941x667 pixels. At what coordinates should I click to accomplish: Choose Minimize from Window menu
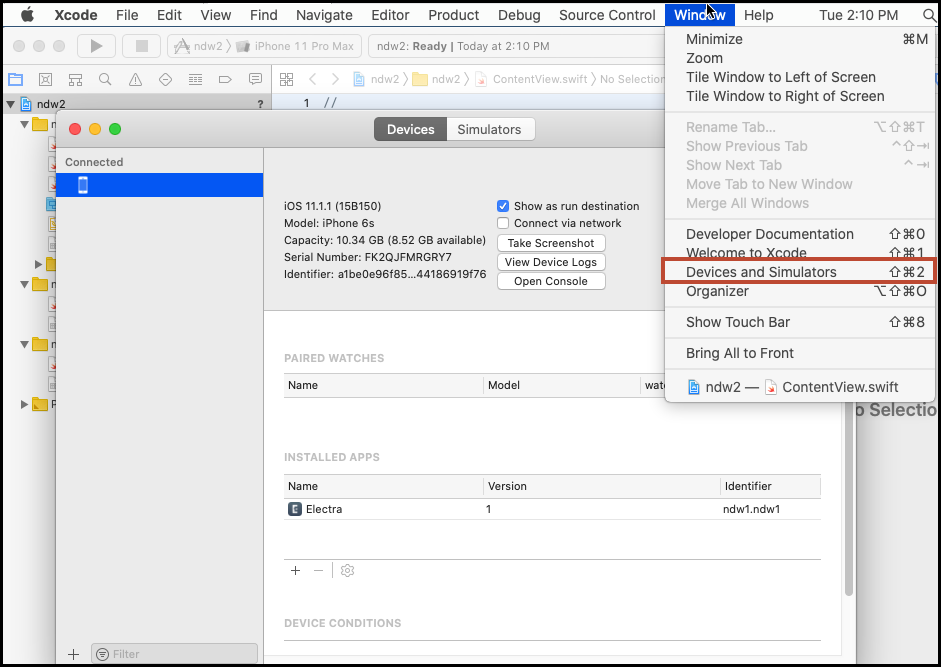point(799,39)
